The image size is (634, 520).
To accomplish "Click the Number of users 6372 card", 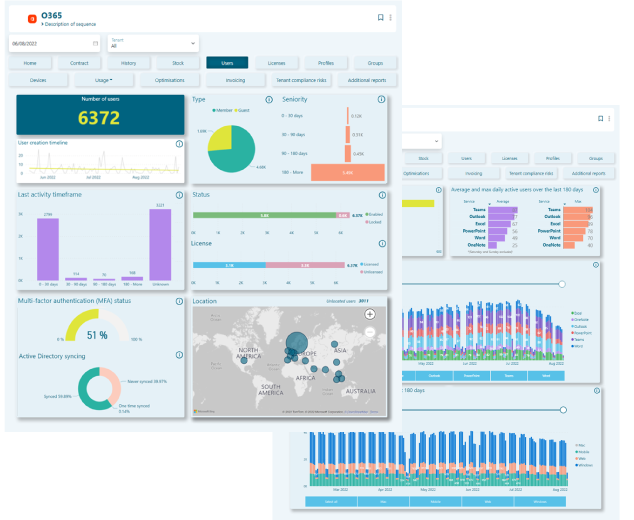I will (100, 115).
